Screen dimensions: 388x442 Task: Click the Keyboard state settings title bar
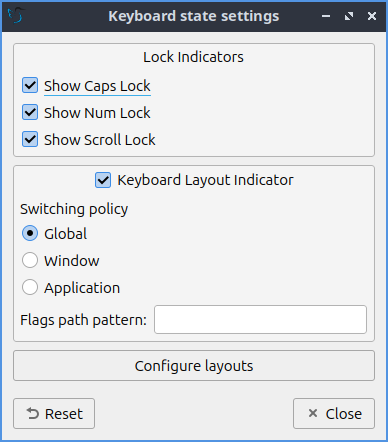coord(194,16)
